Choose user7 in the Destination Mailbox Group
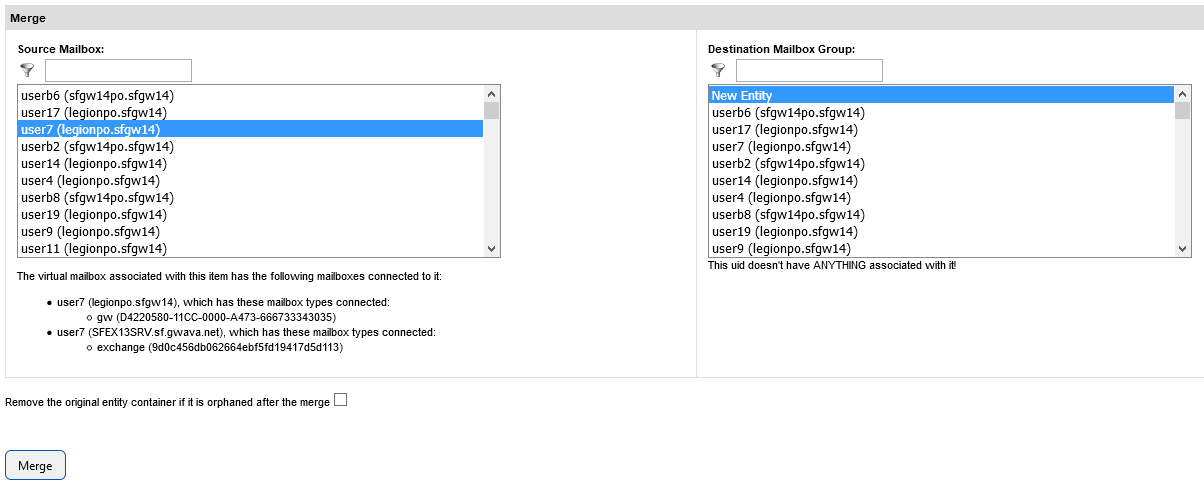1204x484 pixels. pyautogui.click(x=781, y=146)
